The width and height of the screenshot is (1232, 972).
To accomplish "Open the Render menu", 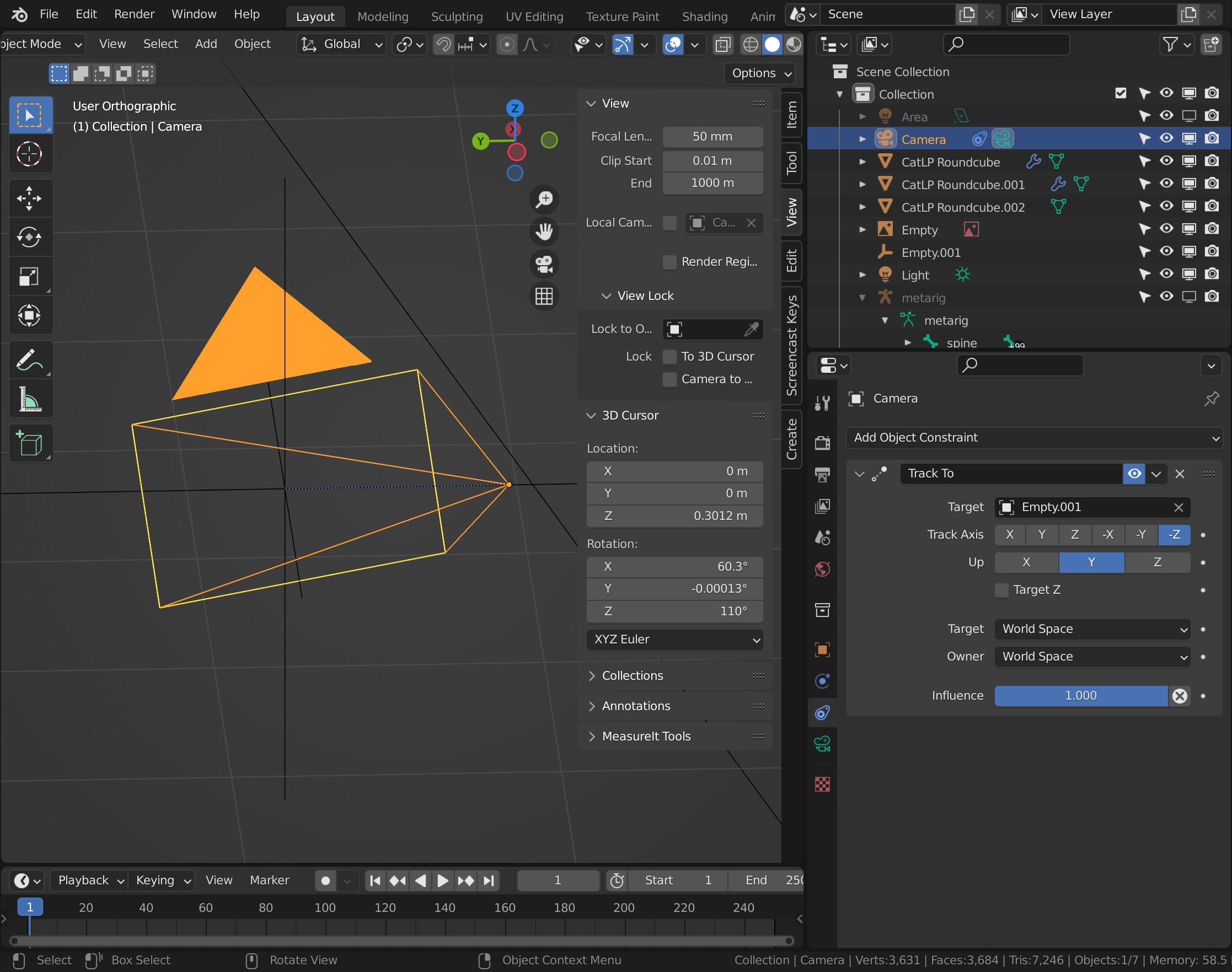I will coord(133,14).
